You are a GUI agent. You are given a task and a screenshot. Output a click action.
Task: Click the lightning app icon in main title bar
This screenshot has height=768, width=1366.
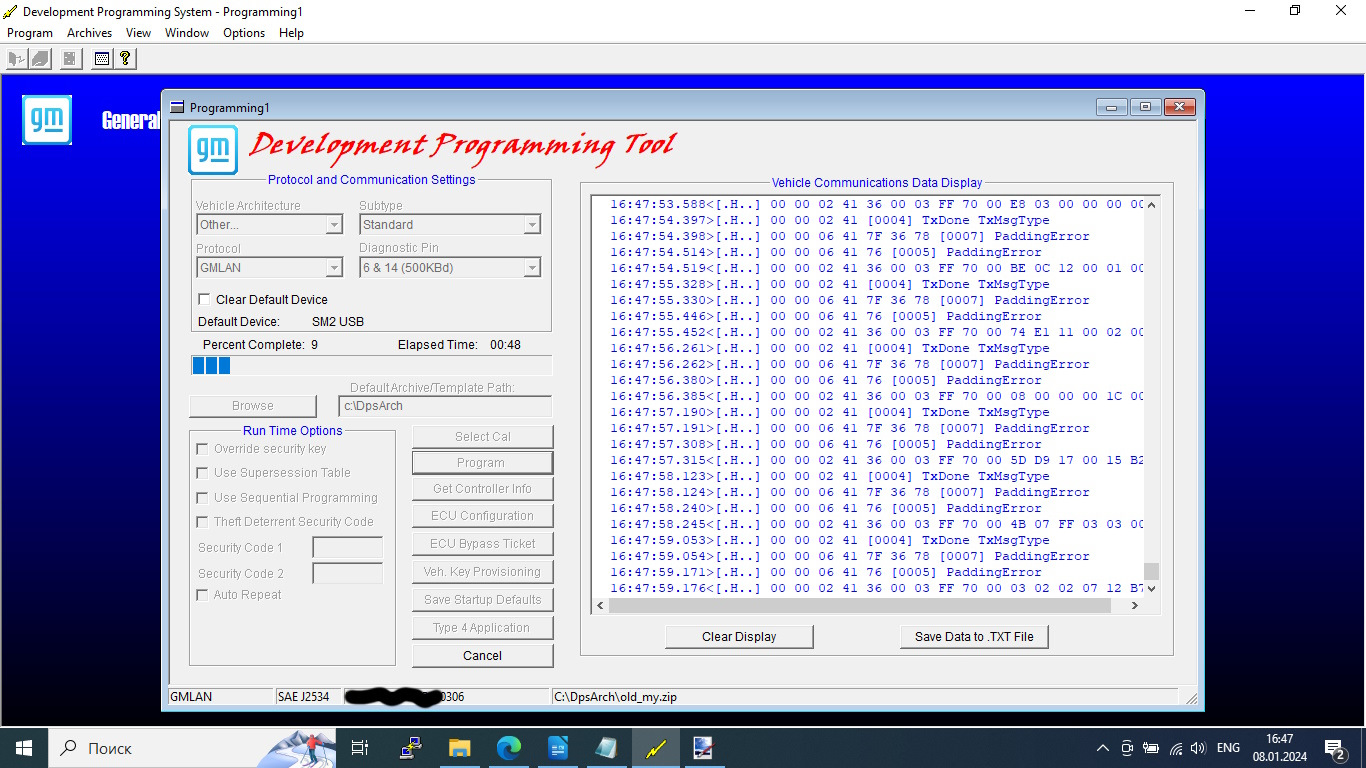click(10, 12)
